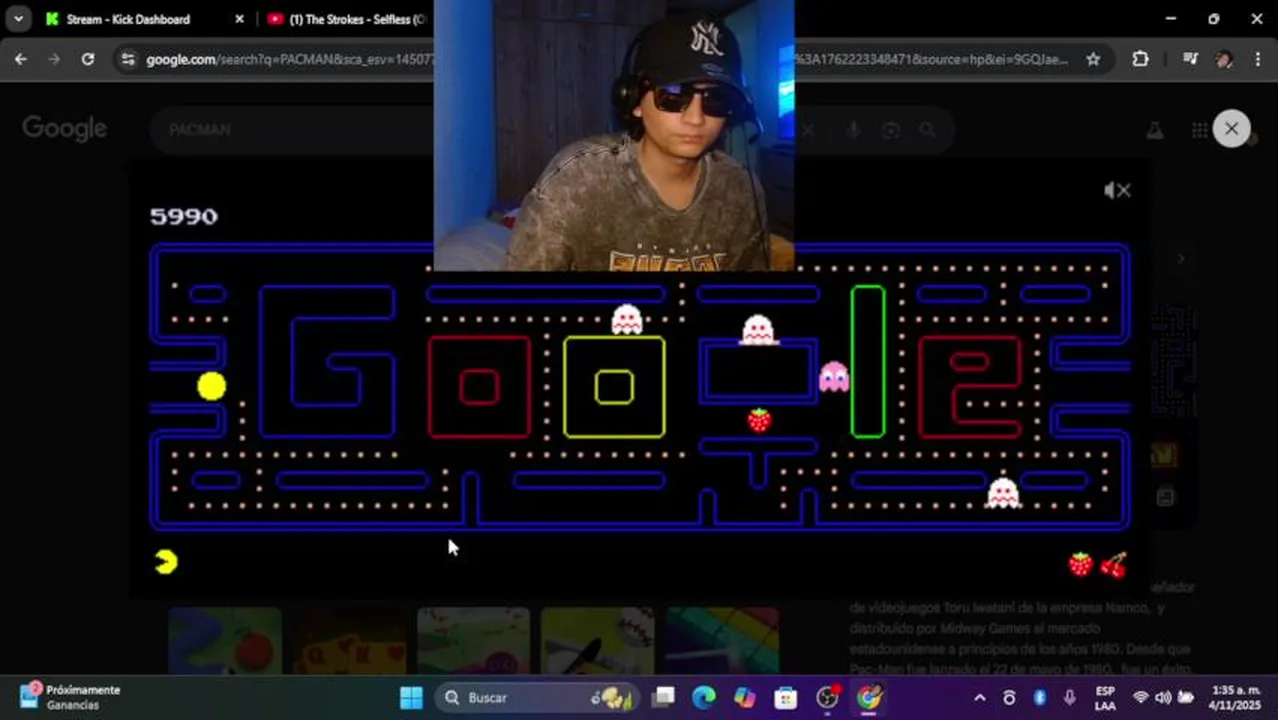1278x720 pixels.
Task: Go back to the previous page
Action: 21,59
